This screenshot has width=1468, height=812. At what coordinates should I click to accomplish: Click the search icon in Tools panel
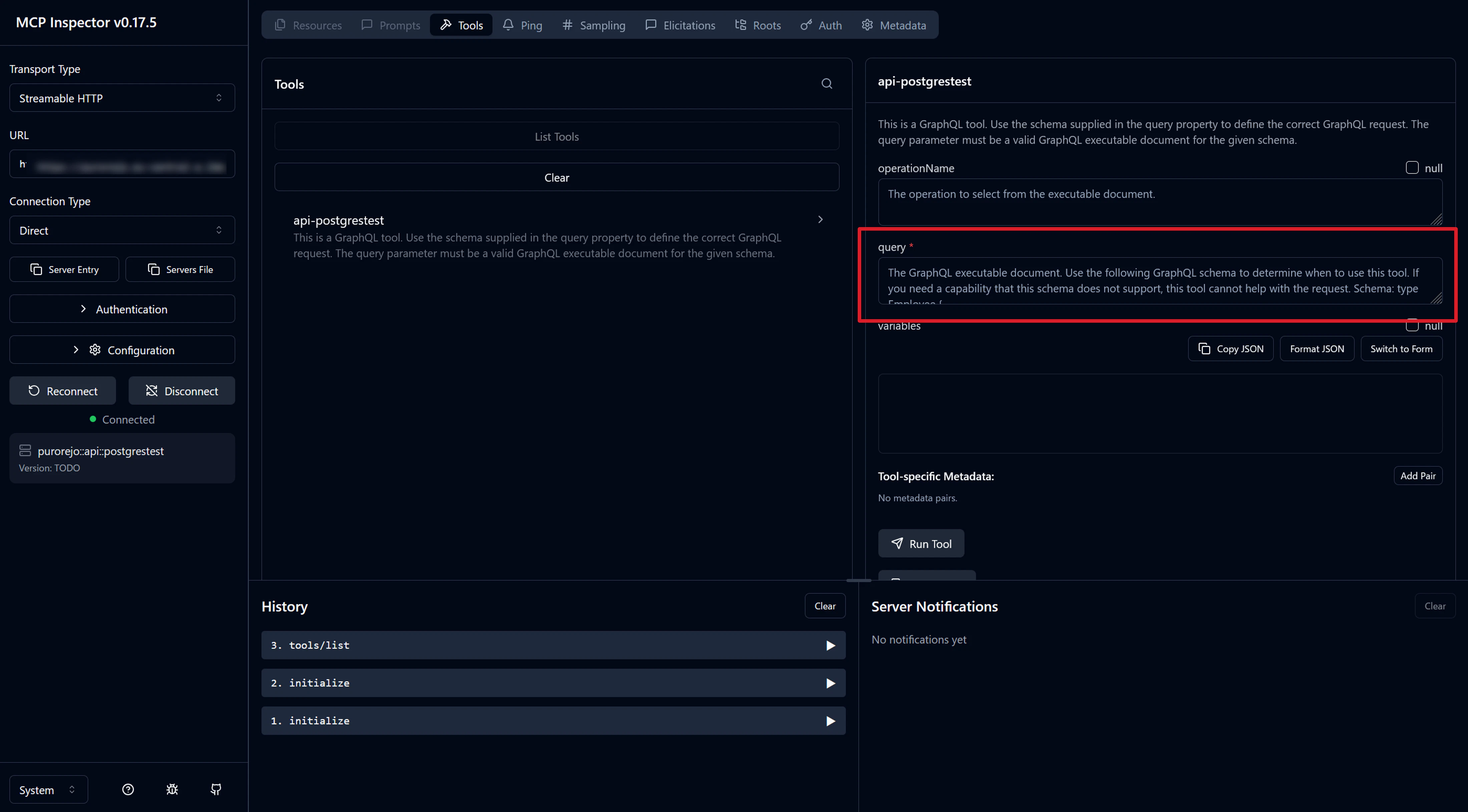826,84
